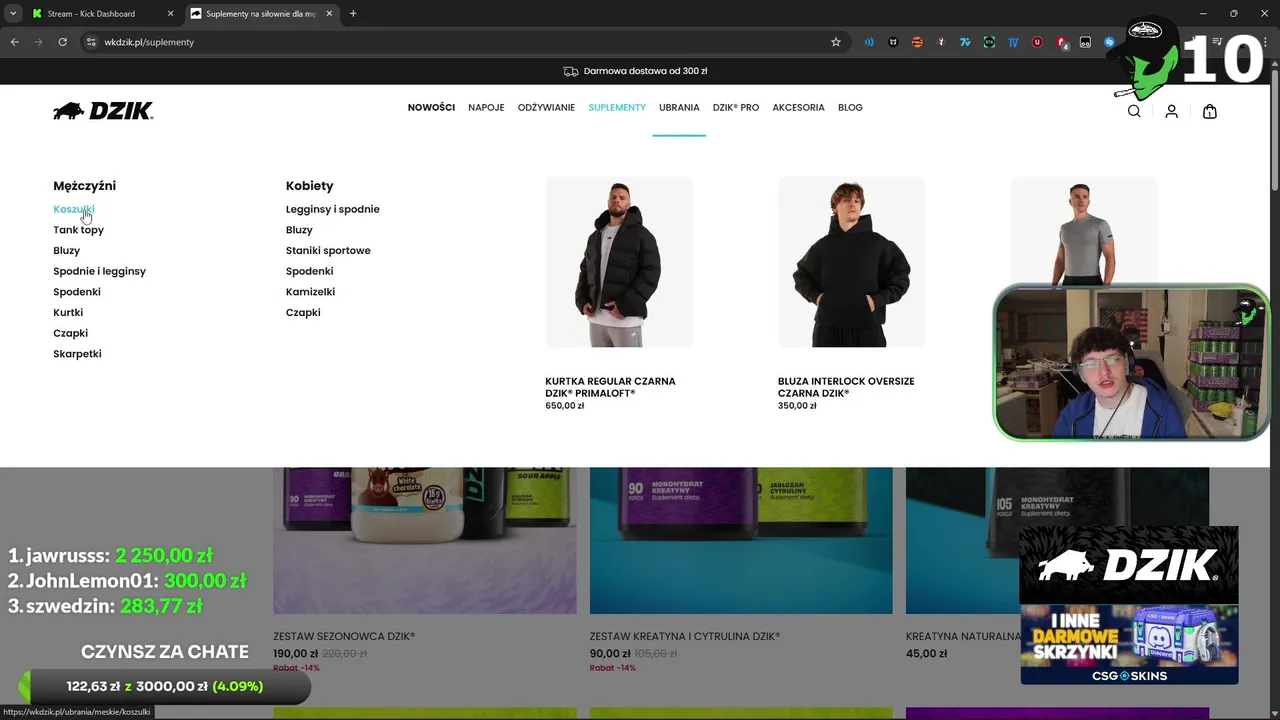Screen dimensions: 1280x720
Task: Open ZESTAW SEZONOWCA DZIK® product title
Action: pos(344,636)
